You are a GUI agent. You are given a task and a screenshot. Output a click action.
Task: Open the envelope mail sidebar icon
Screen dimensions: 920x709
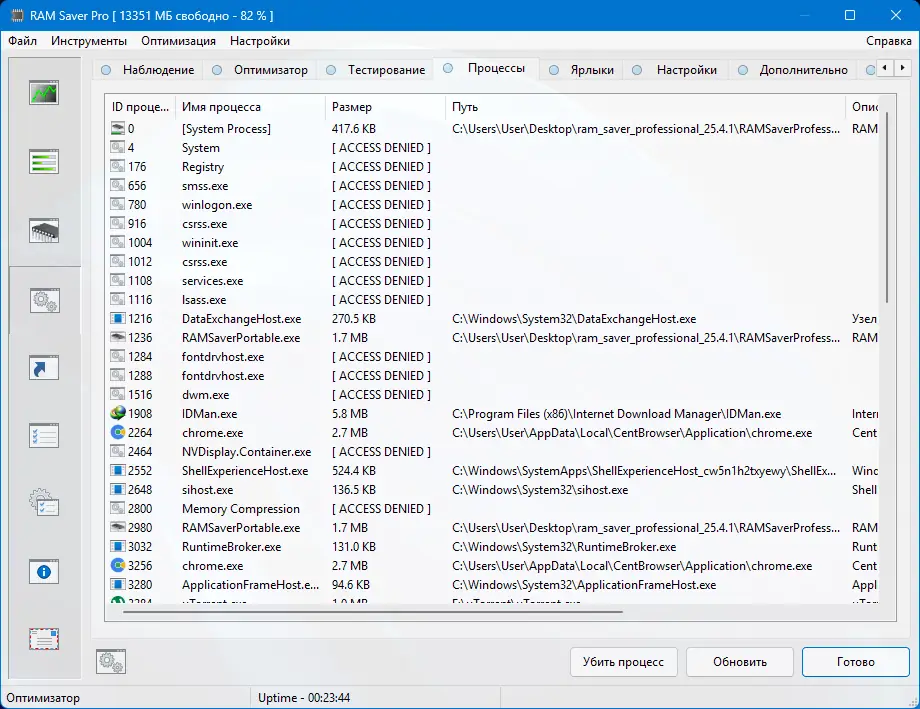(x=44, y=639)
